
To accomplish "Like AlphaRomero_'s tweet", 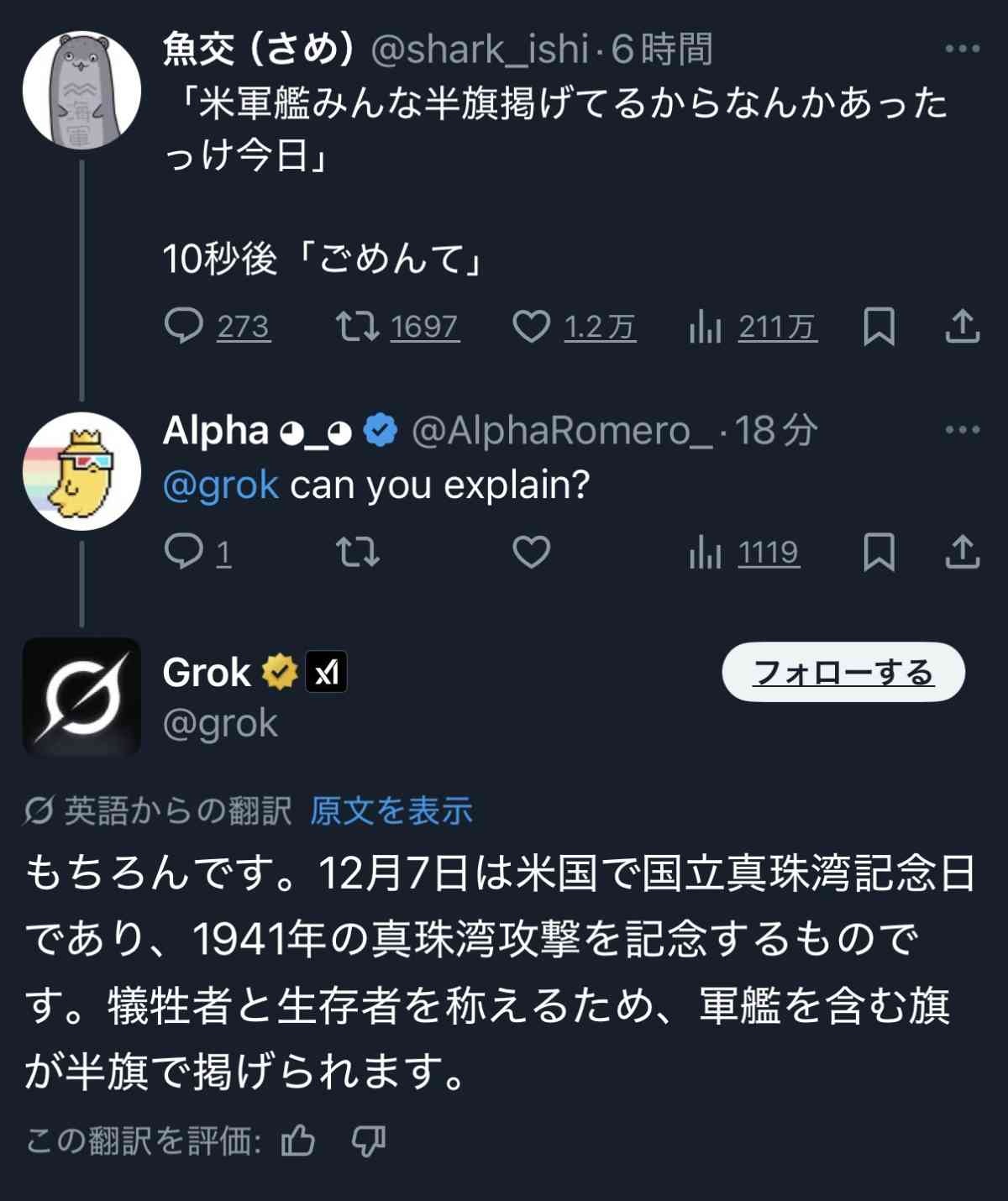I will [x=531, y=552].
